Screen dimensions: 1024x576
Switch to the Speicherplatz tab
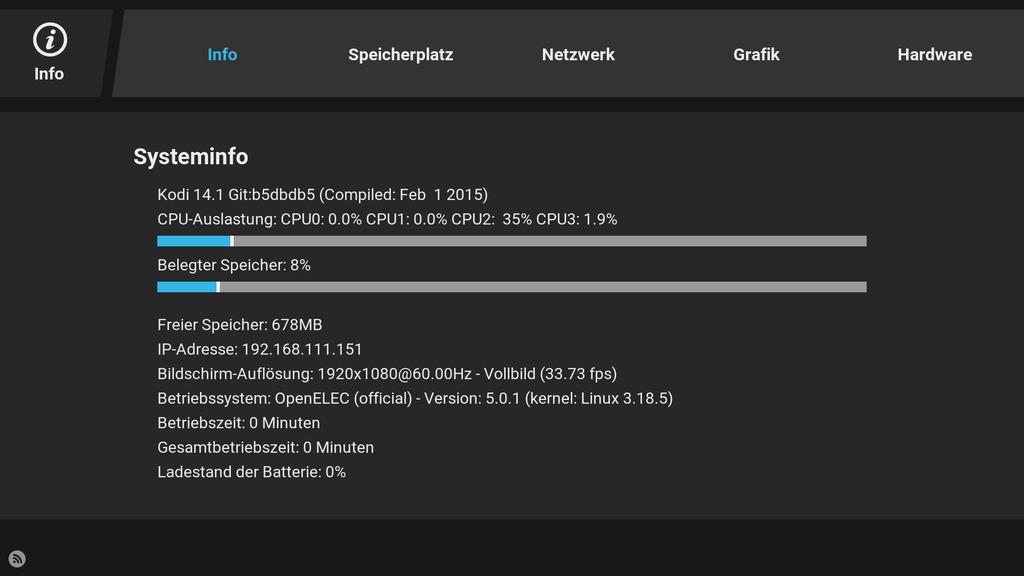(x=400, y=55)
